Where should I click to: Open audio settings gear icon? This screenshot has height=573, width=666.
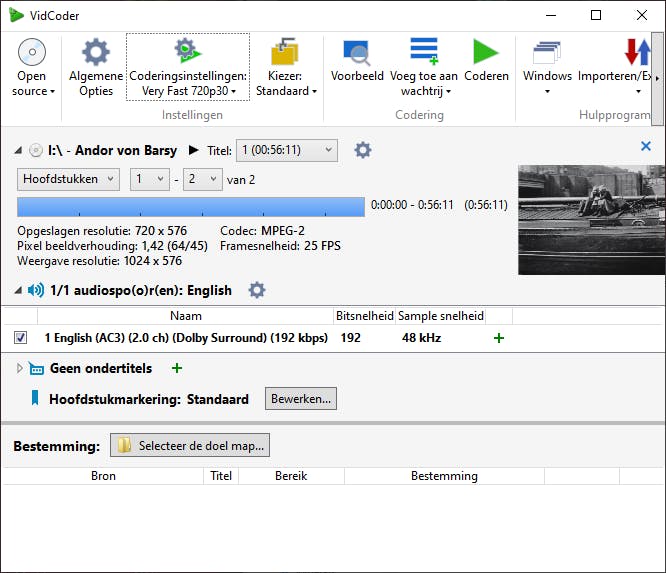tap(257, 291)
